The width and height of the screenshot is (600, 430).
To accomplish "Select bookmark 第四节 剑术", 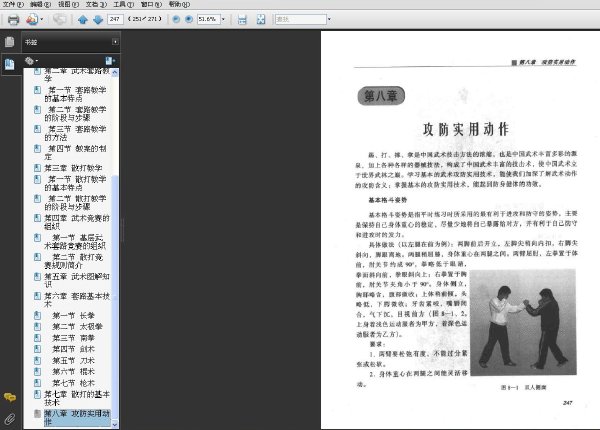I will (x=73, y=349).
